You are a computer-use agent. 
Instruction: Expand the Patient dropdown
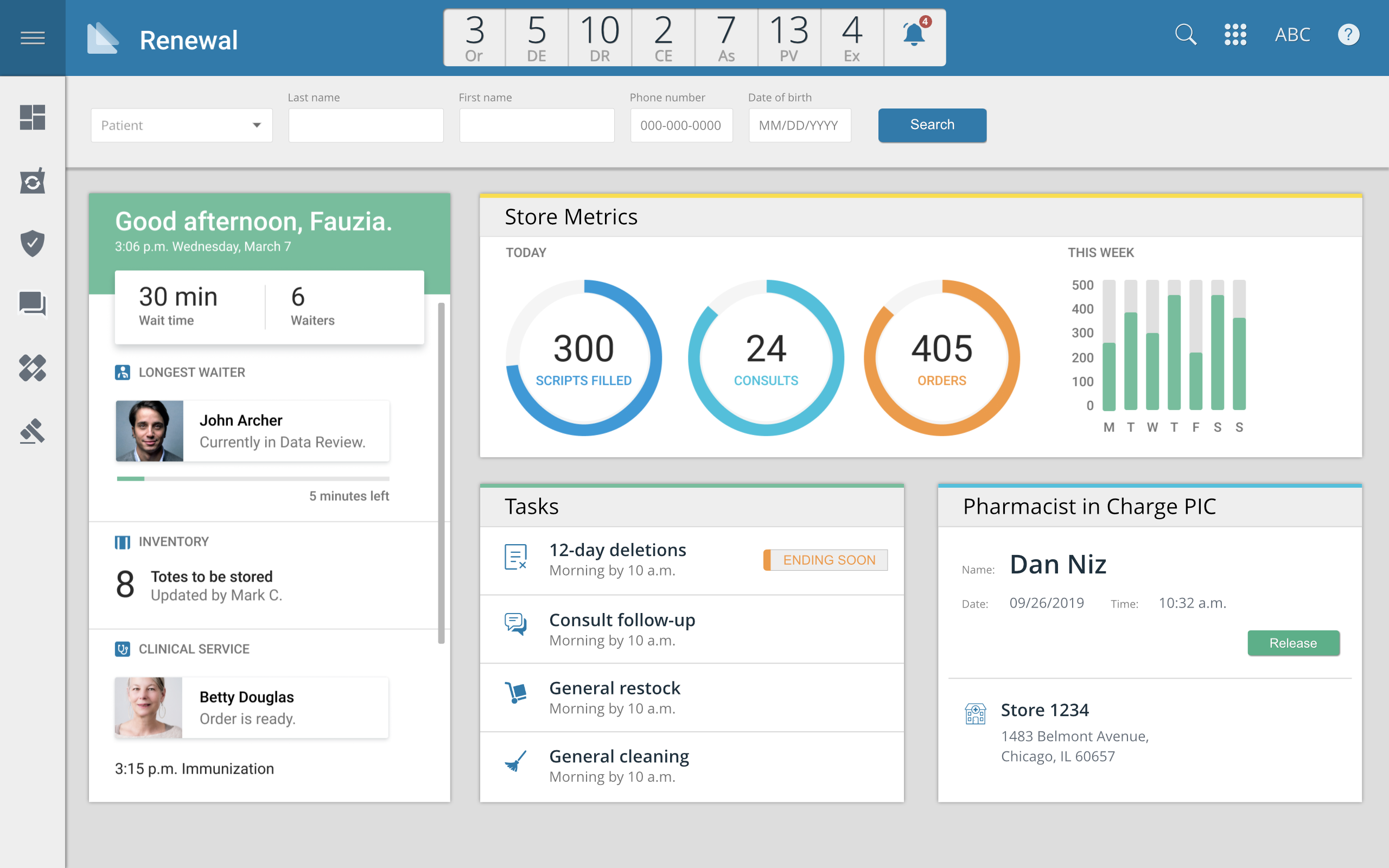(181, 125)
